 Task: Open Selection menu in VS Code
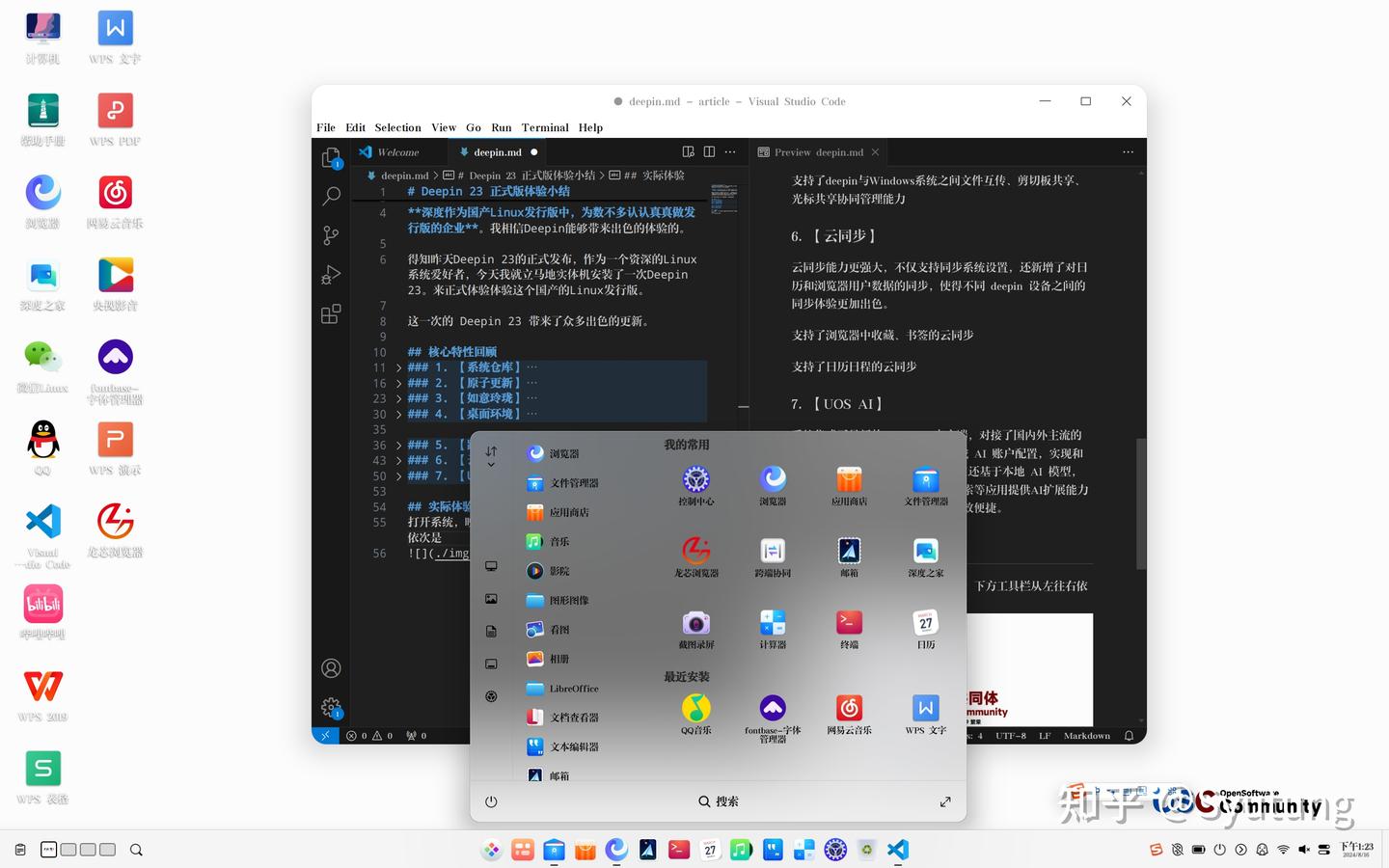click(397, 127)
